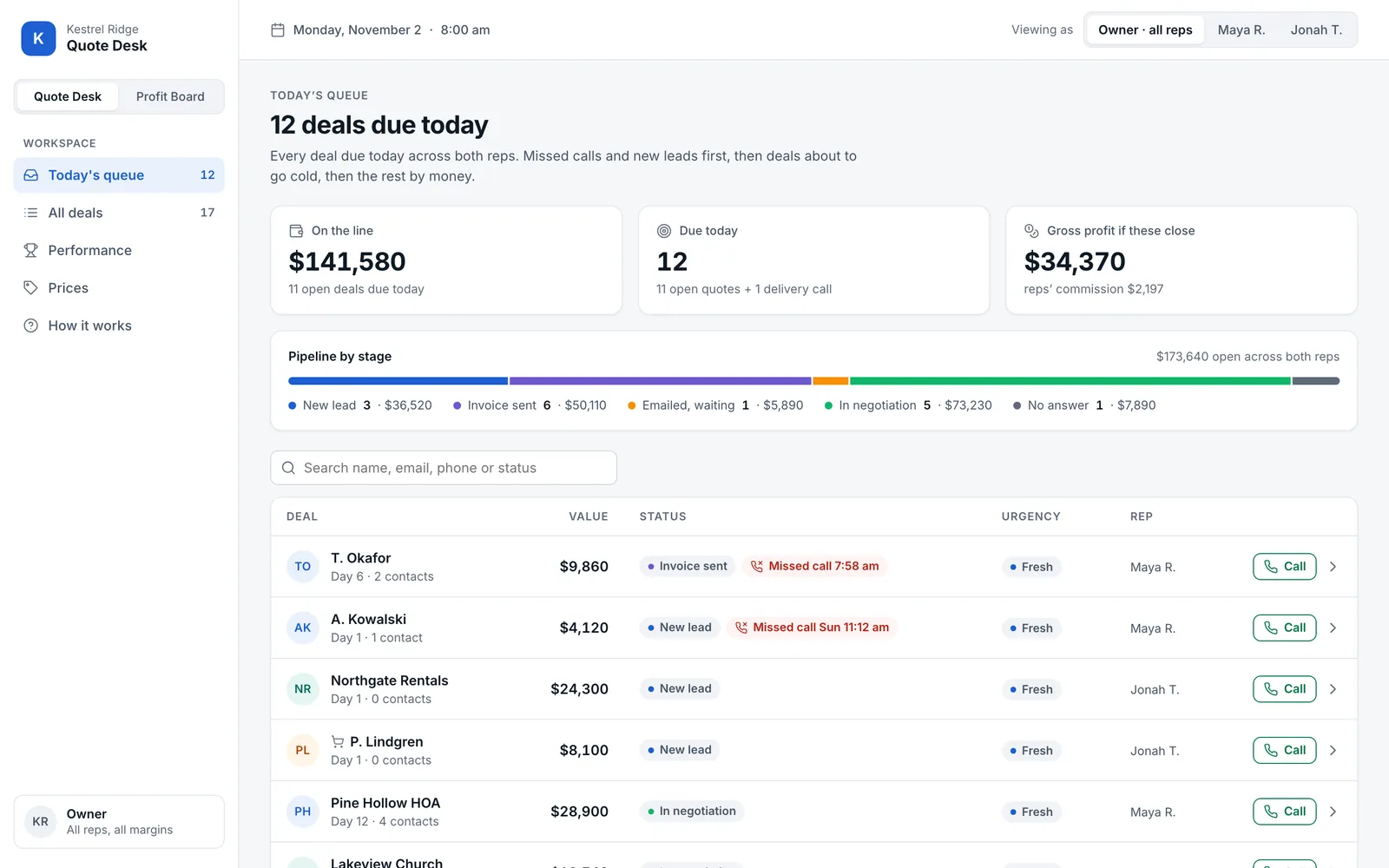Click the Invoice sent status on T. Okafor
This screenshot has width=1389, height=868.
pyautogui.click(x=688, y=566)
